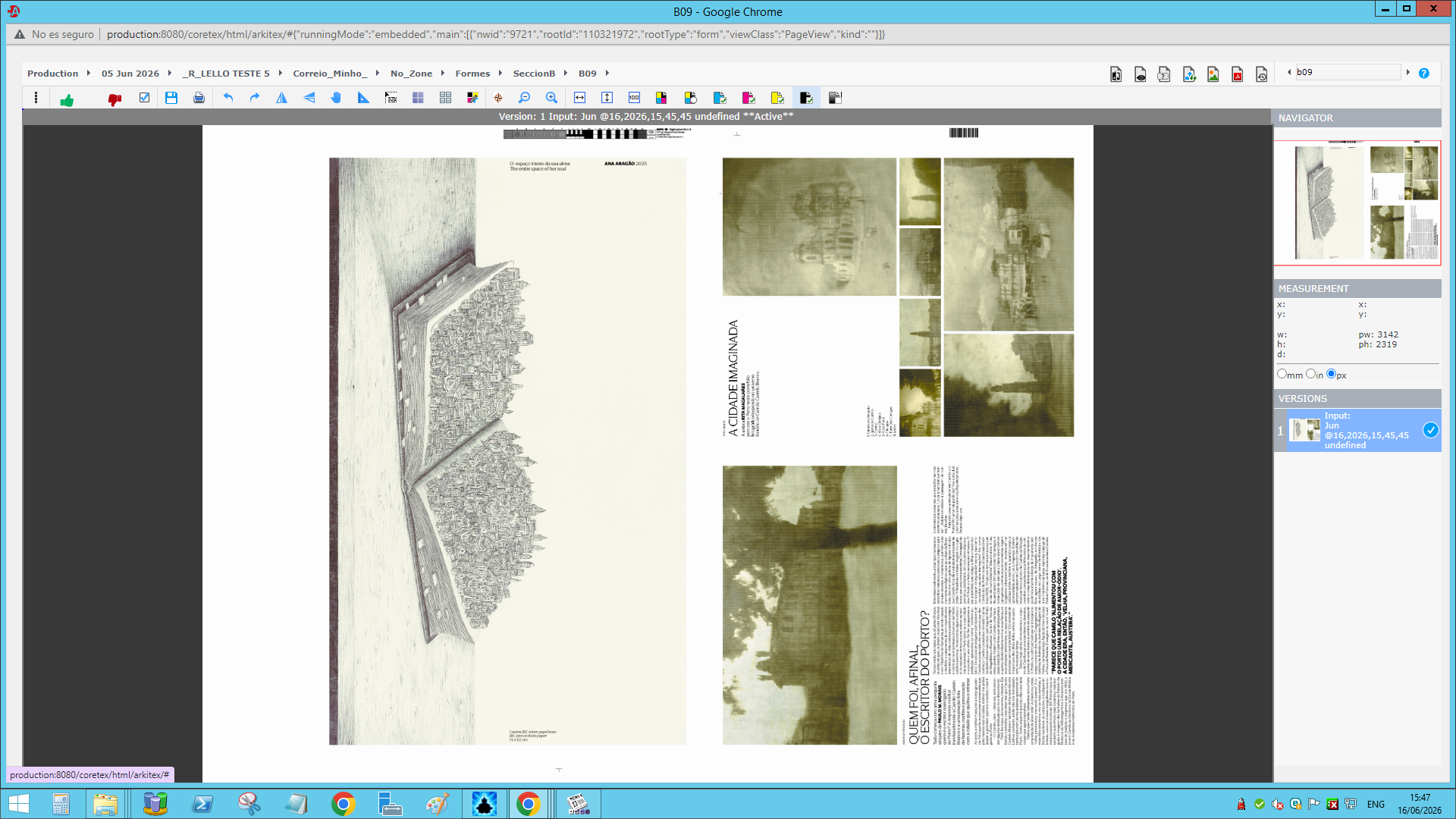Select the in measurement unit
This screenshot has height=819, width=1456.
(1311, 374)
